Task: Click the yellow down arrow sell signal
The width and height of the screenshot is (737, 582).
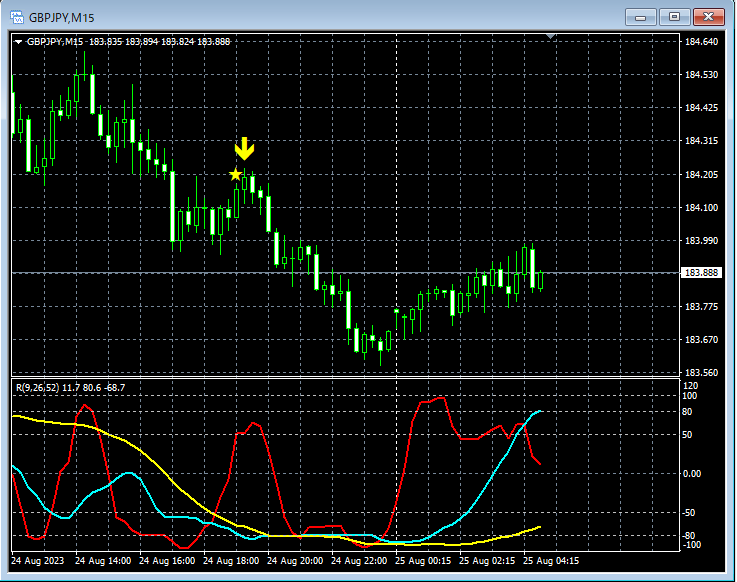Action: (244, 149)
